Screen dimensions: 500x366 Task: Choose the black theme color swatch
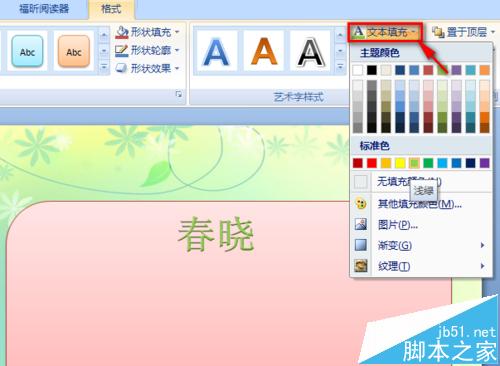(372, 70)
